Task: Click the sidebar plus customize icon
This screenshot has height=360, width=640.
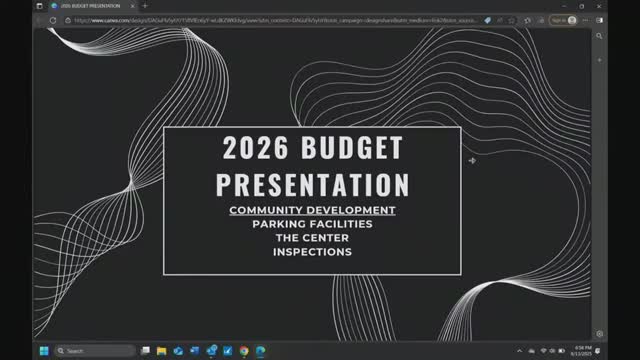Action: [599, 60]
